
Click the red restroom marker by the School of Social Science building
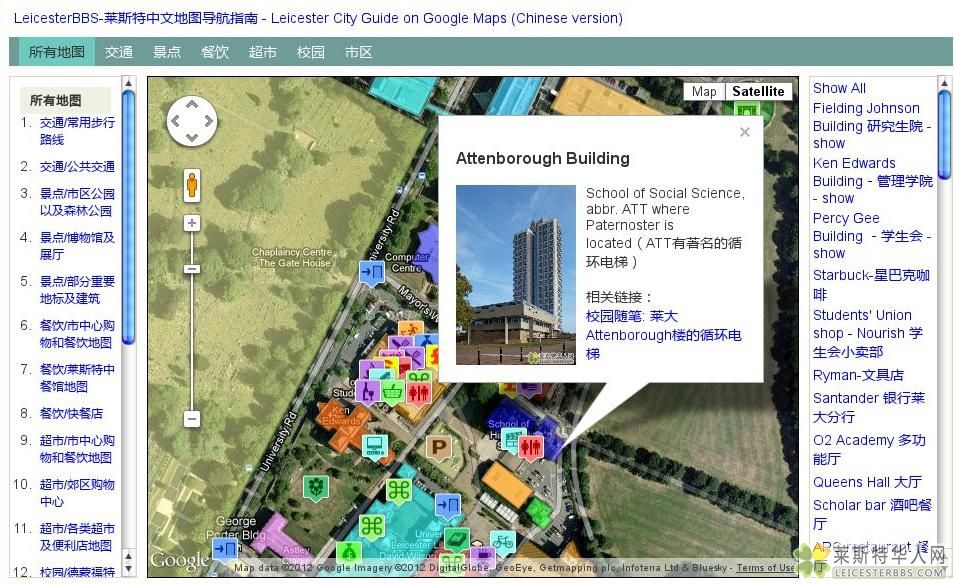532,446
